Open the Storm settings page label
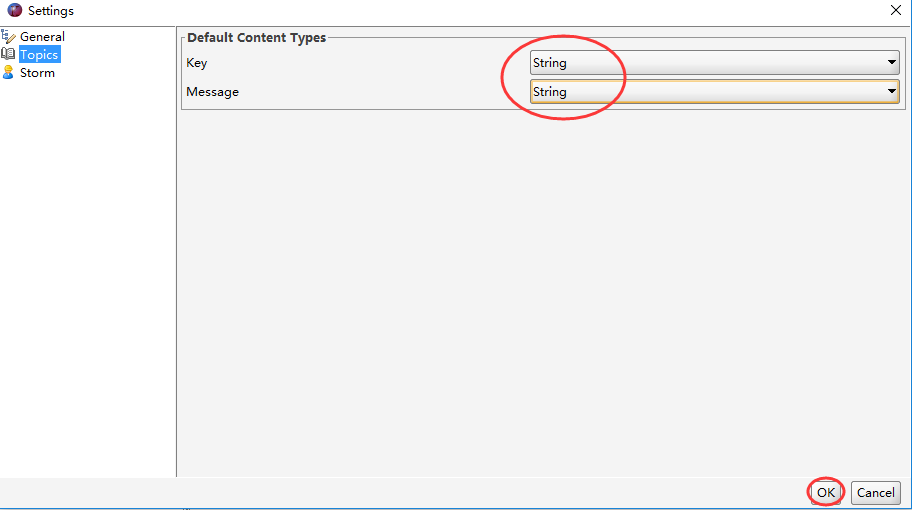The image size is (912, 510). 37,73
